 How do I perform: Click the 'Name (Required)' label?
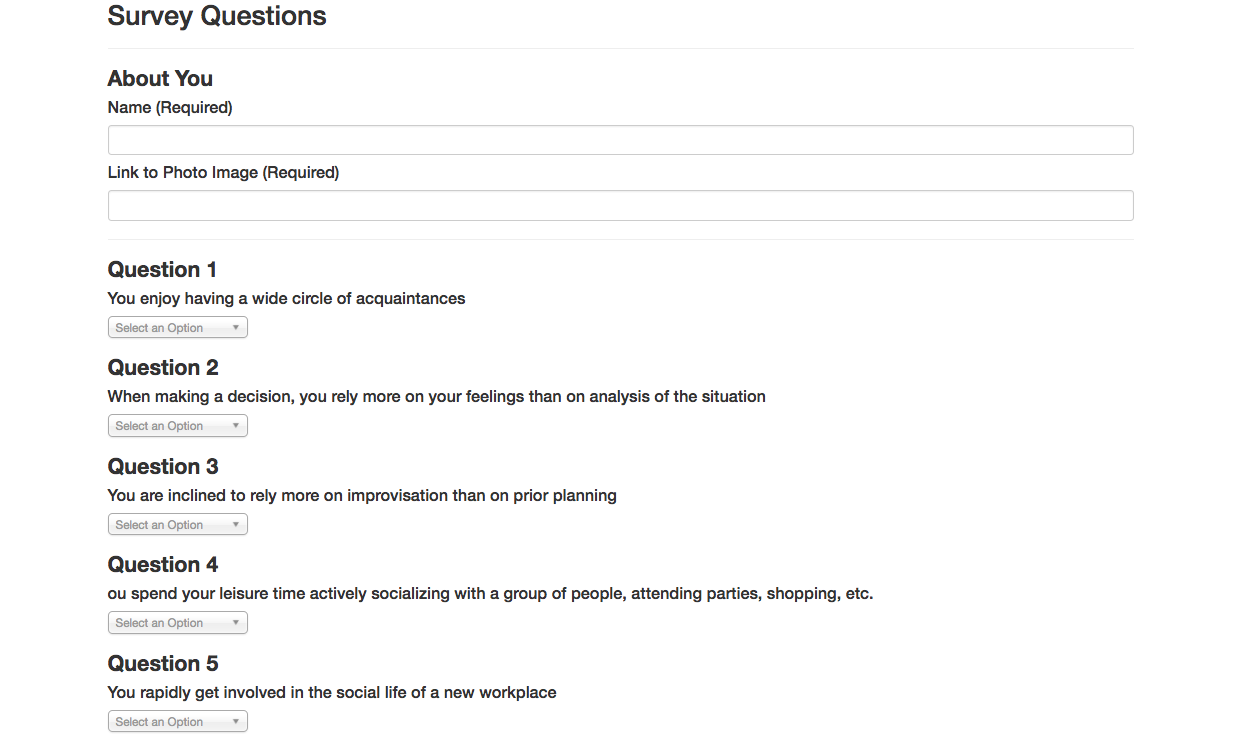point(170,107)
